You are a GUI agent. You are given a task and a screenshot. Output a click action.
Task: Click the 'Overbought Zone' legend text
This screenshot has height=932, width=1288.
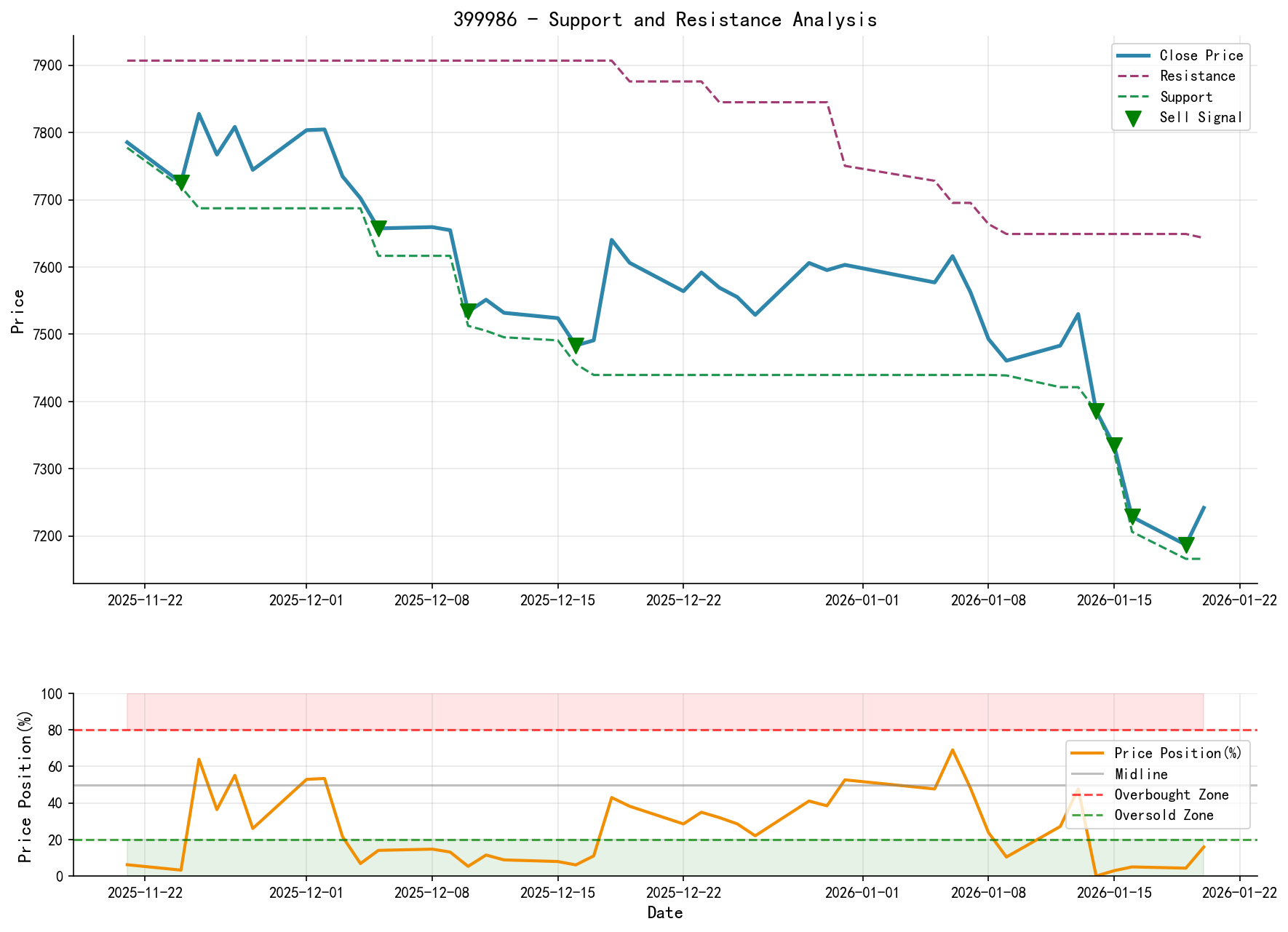(1174, 794)
